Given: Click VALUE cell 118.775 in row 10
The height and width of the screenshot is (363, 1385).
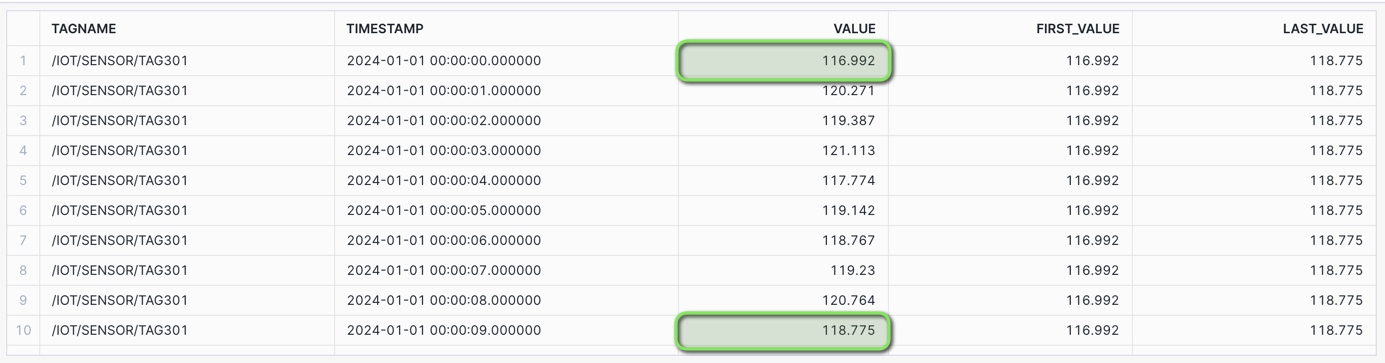Looking at the screenshot, I should click(x=784, y=330).
